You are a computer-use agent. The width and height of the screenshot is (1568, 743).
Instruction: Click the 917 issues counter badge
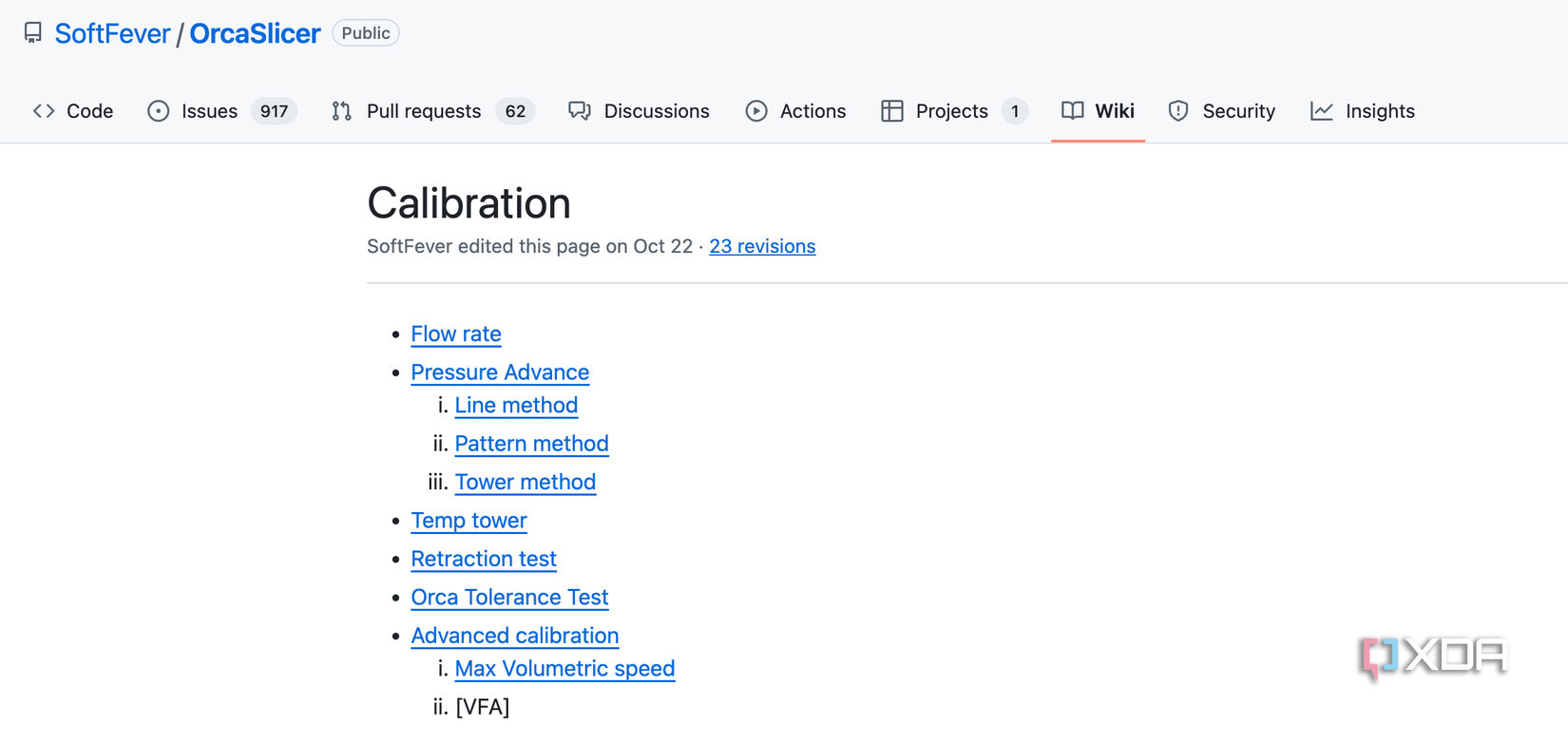[274, 111]
